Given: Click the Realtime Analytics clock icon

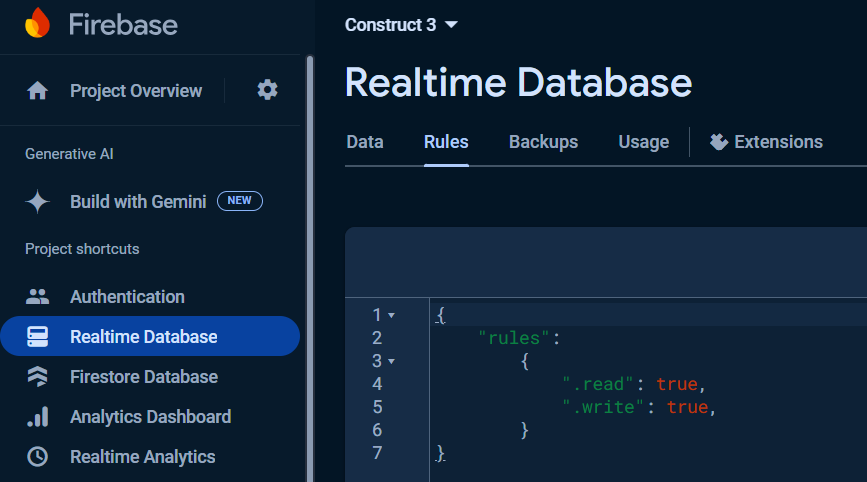Looking at the screenshot, I should (38, 457).
